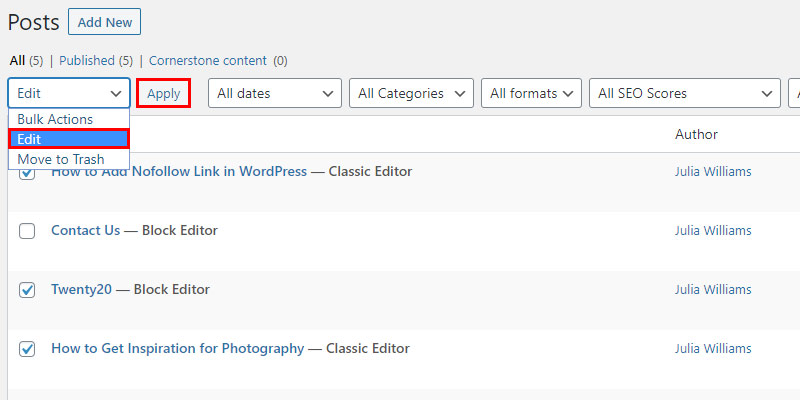
Task: Open the All Categories filter
Action: tap(411, 93)
